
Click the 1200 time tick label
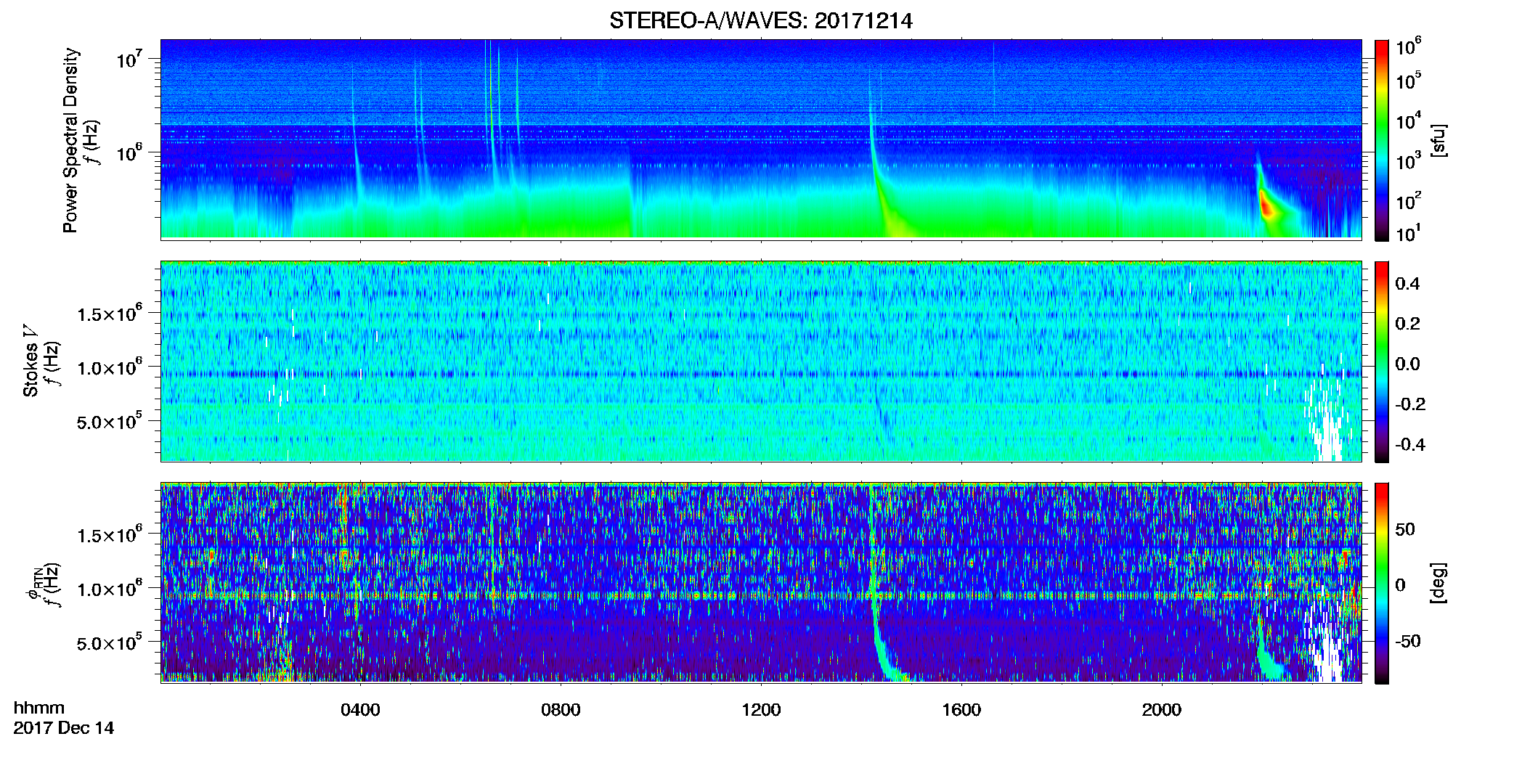[761, 710]
